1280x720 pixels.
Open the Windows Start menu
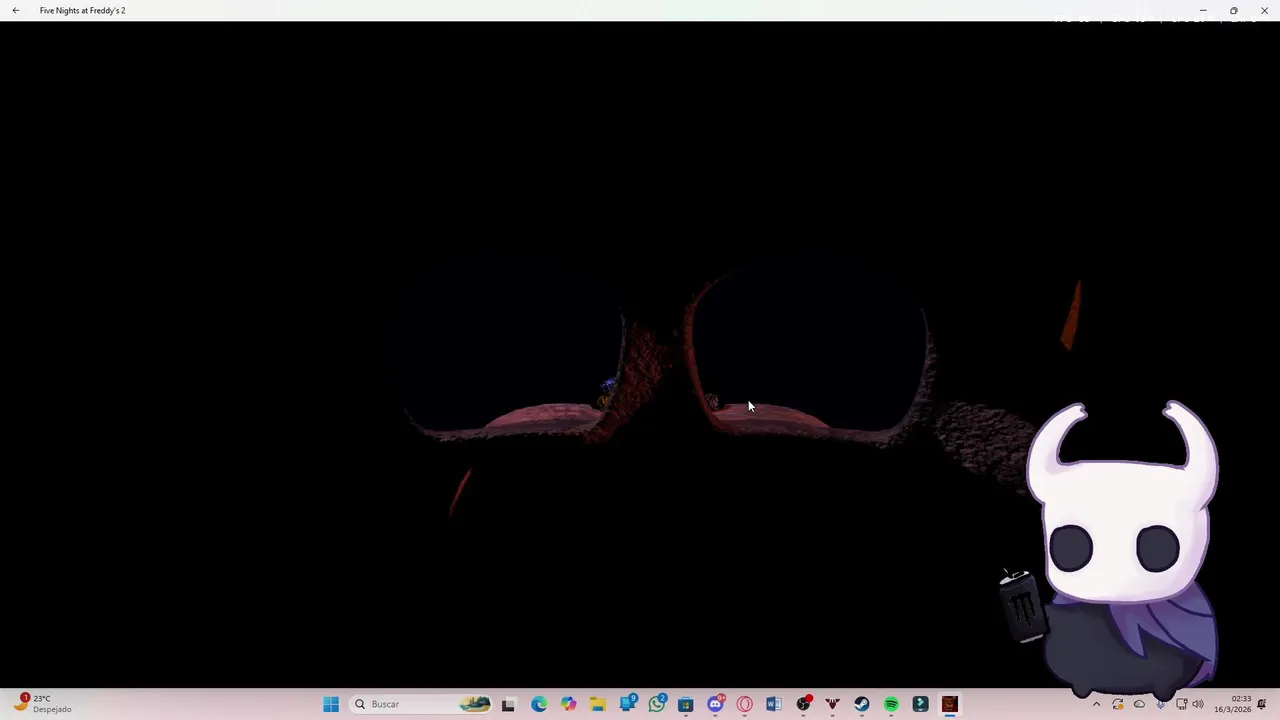[331, 704]
